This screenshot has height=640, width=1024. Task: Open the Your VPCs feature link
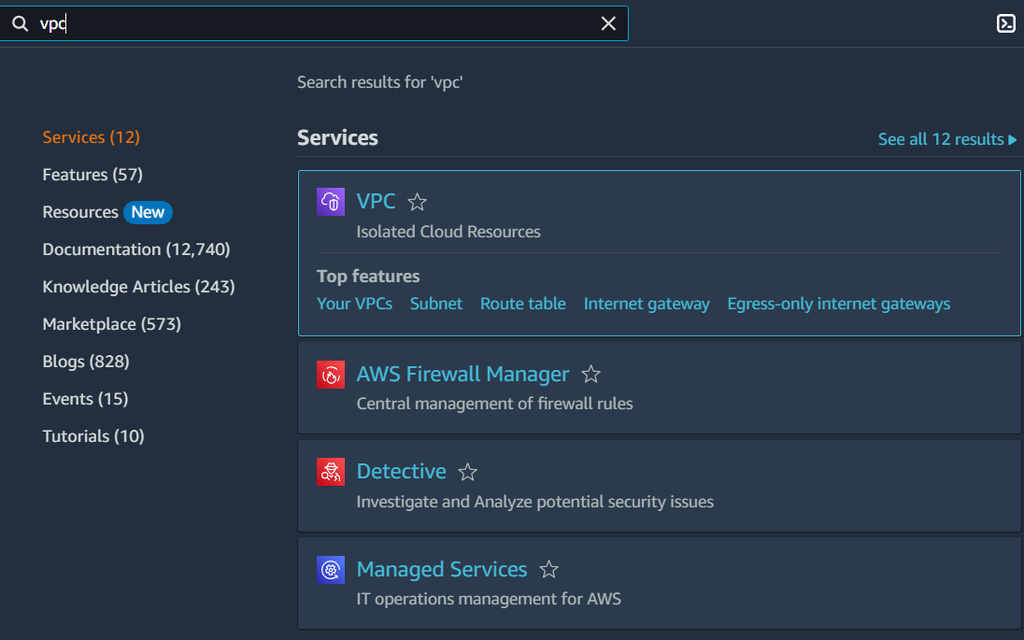[x=354, y=304]
